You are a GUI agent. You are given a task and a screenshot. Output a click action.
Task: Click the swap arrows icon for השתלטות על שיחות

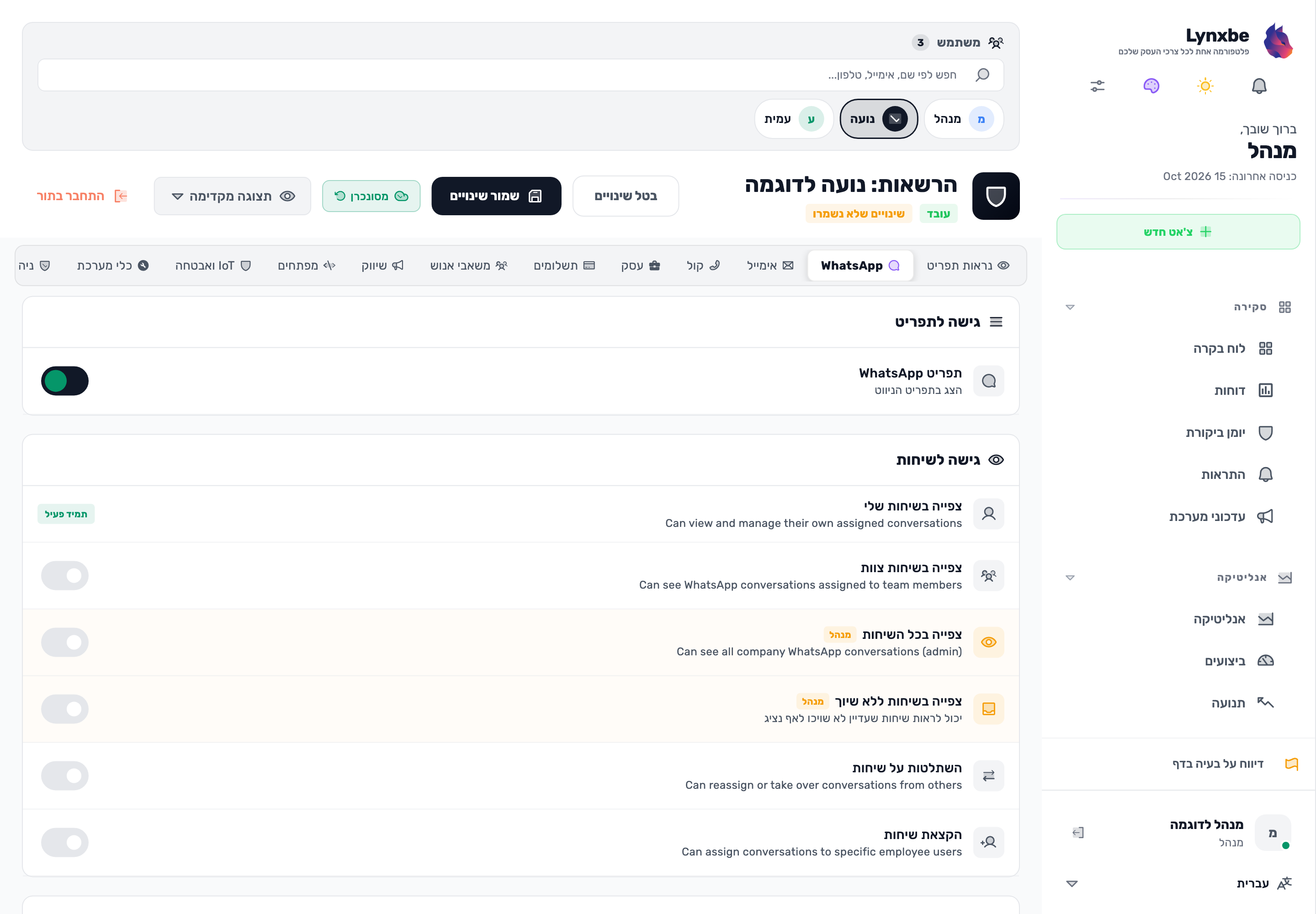point(988,776)
